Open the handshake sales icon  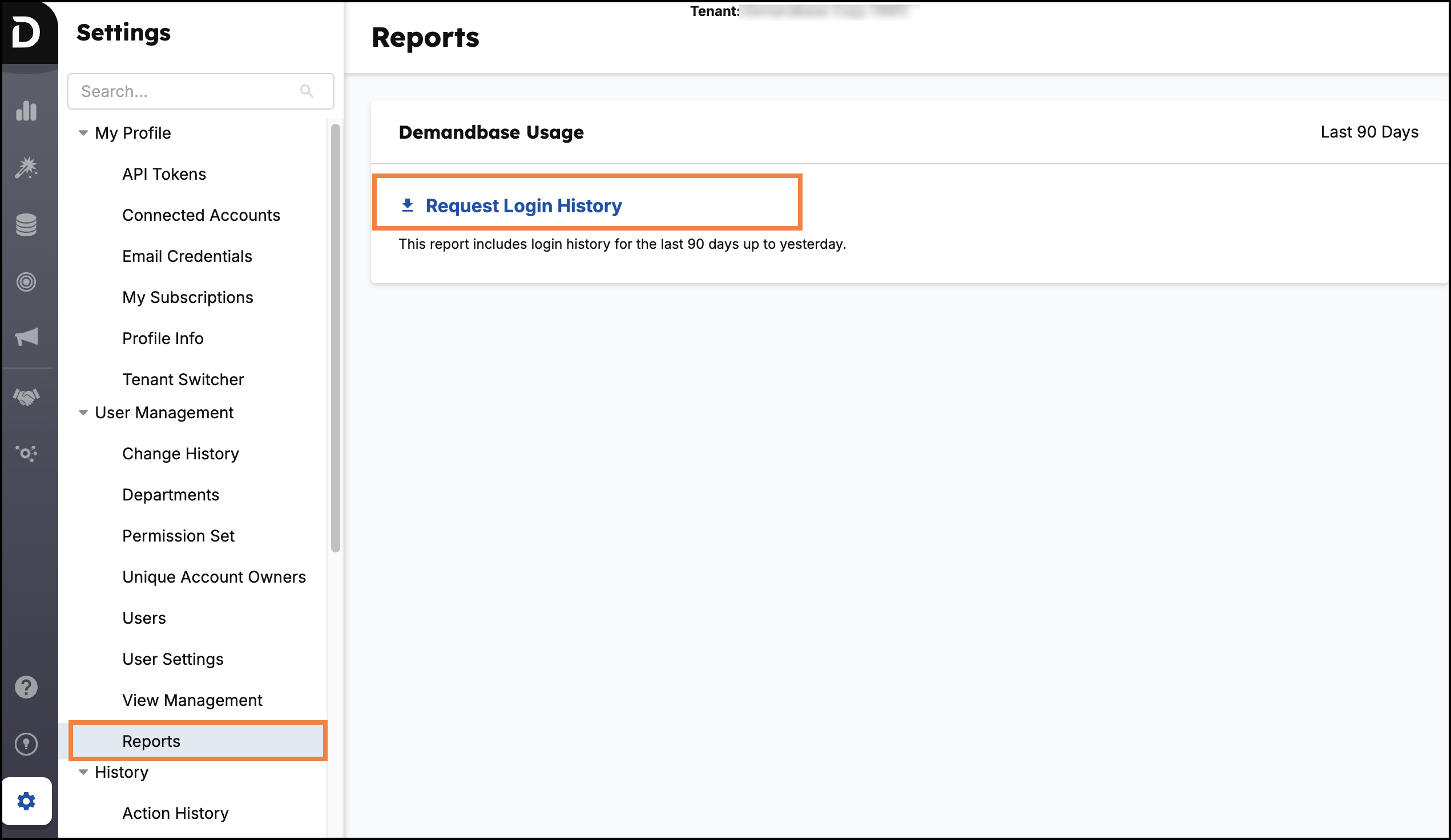26,396
